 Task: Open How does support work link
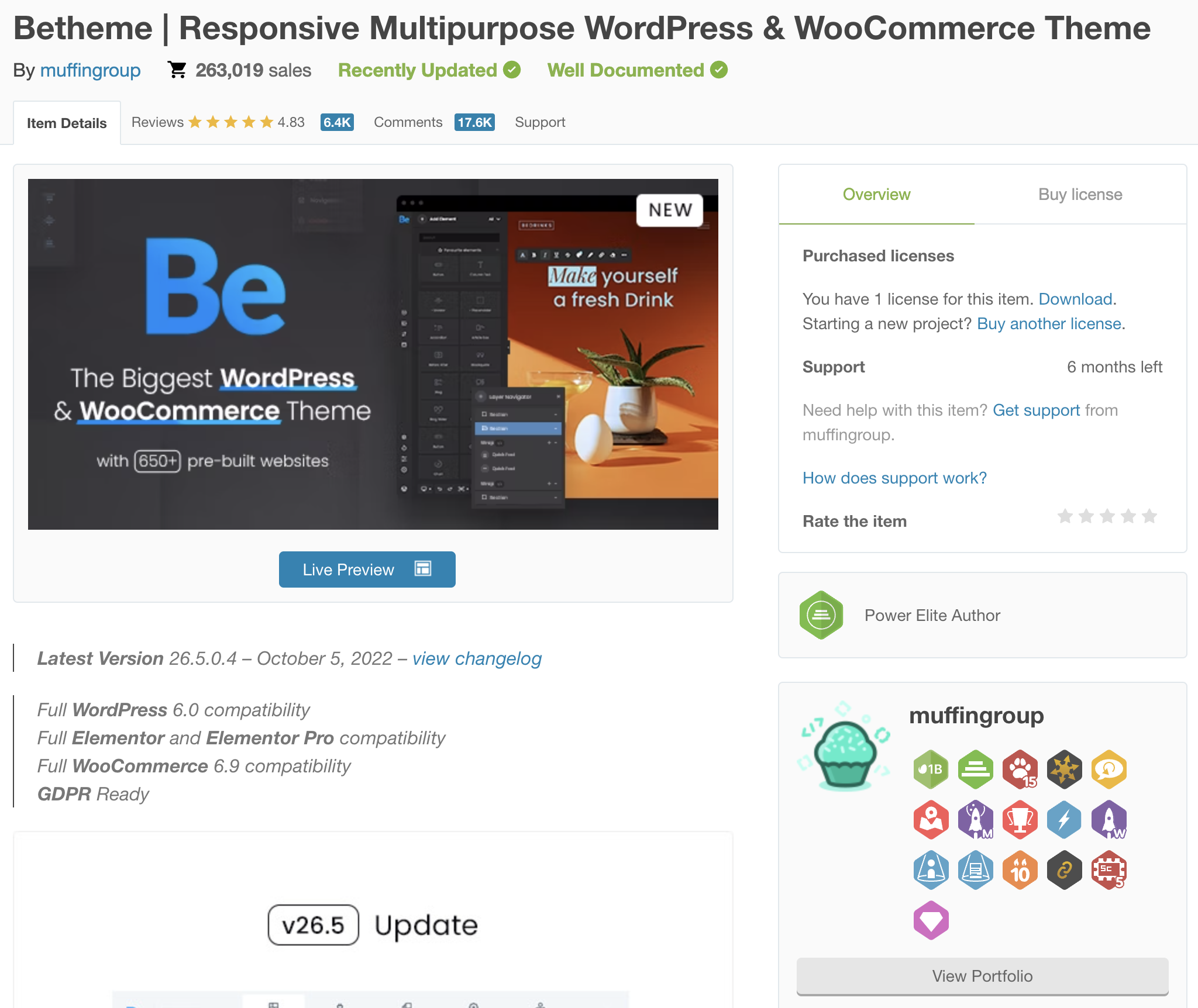click(894, 478)
